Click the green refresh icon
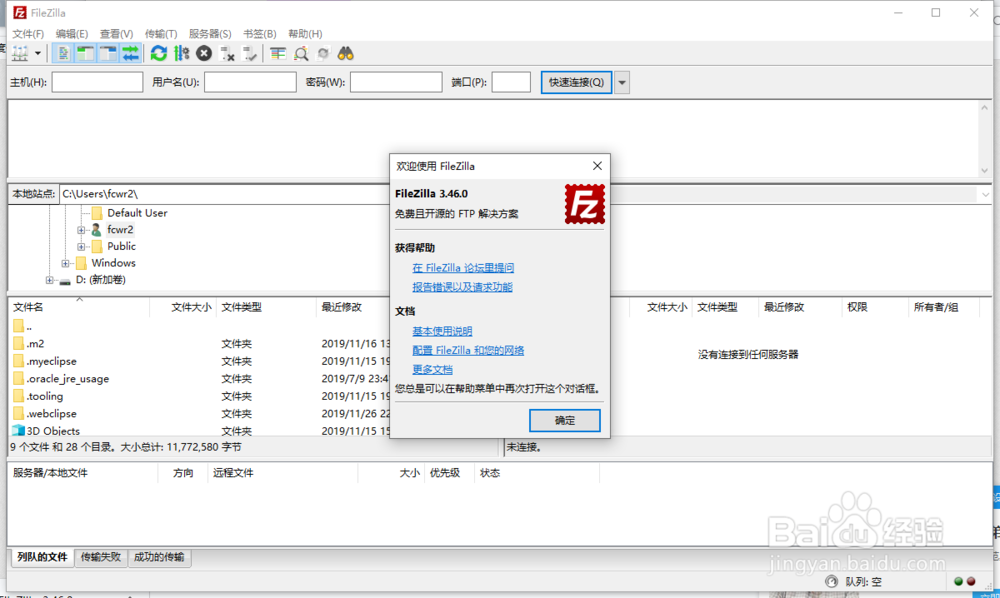This screenshot has width=1000, height=598. (159, 54)
